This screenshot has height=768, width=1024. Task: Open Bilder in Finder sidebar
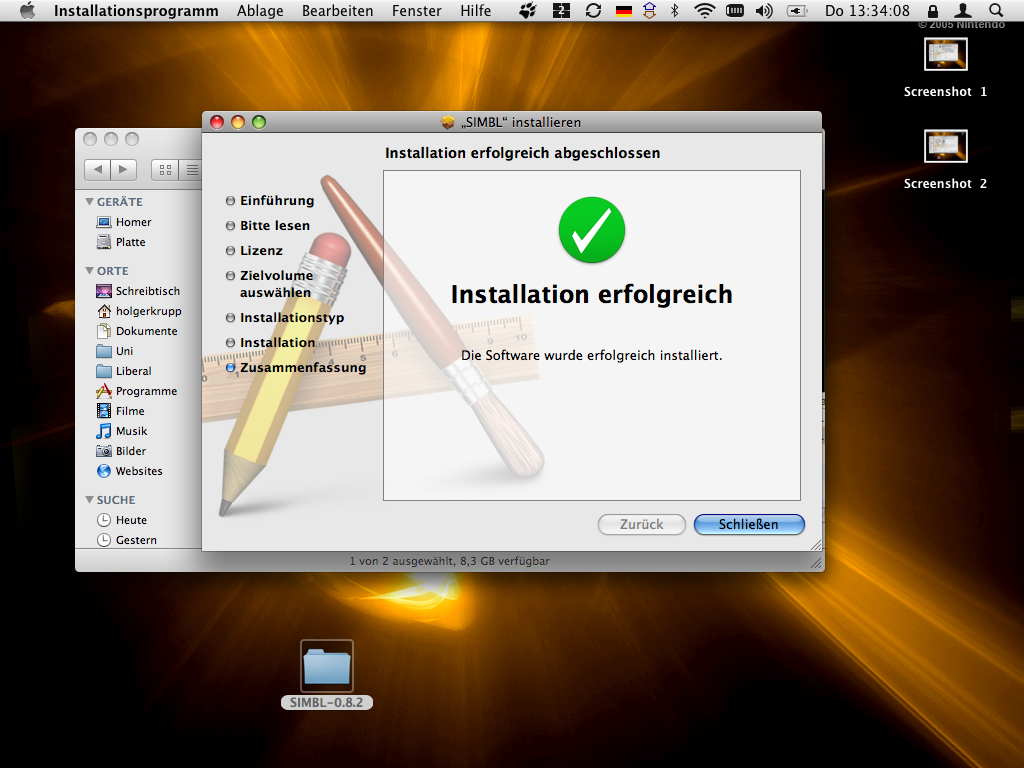pos(121,451)
